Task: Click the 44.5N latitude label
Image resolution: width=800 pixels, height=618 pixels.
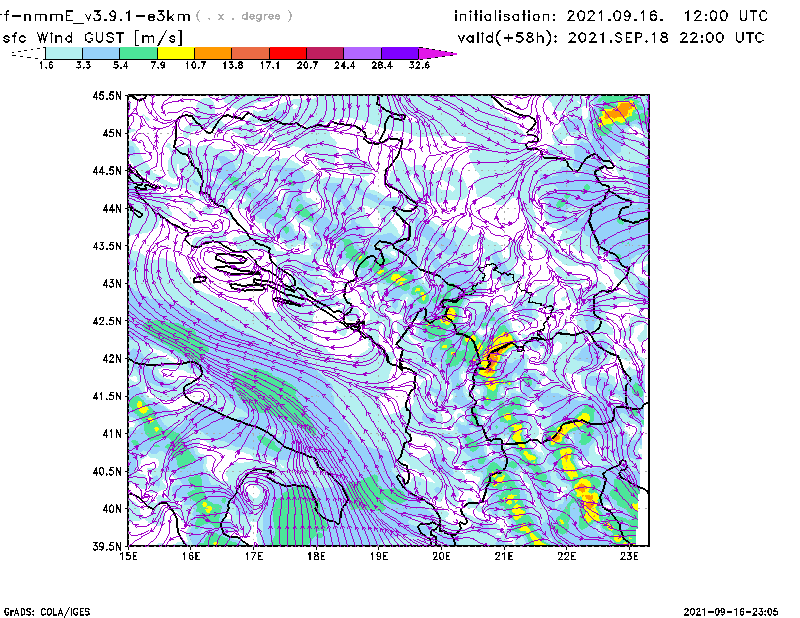Action: click(x=107, y=170)
